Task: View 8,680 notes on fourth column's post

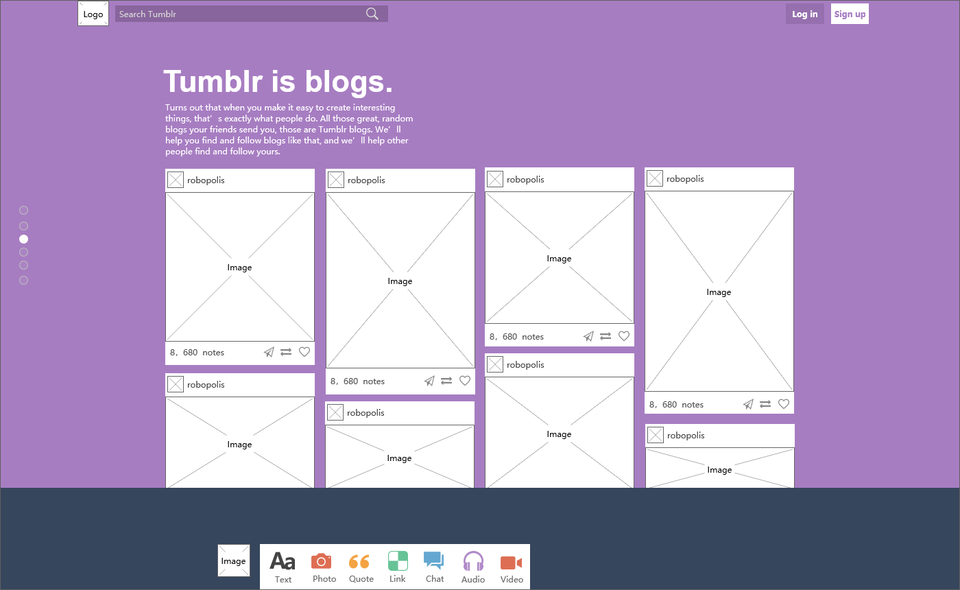Action: pos(677,405)
